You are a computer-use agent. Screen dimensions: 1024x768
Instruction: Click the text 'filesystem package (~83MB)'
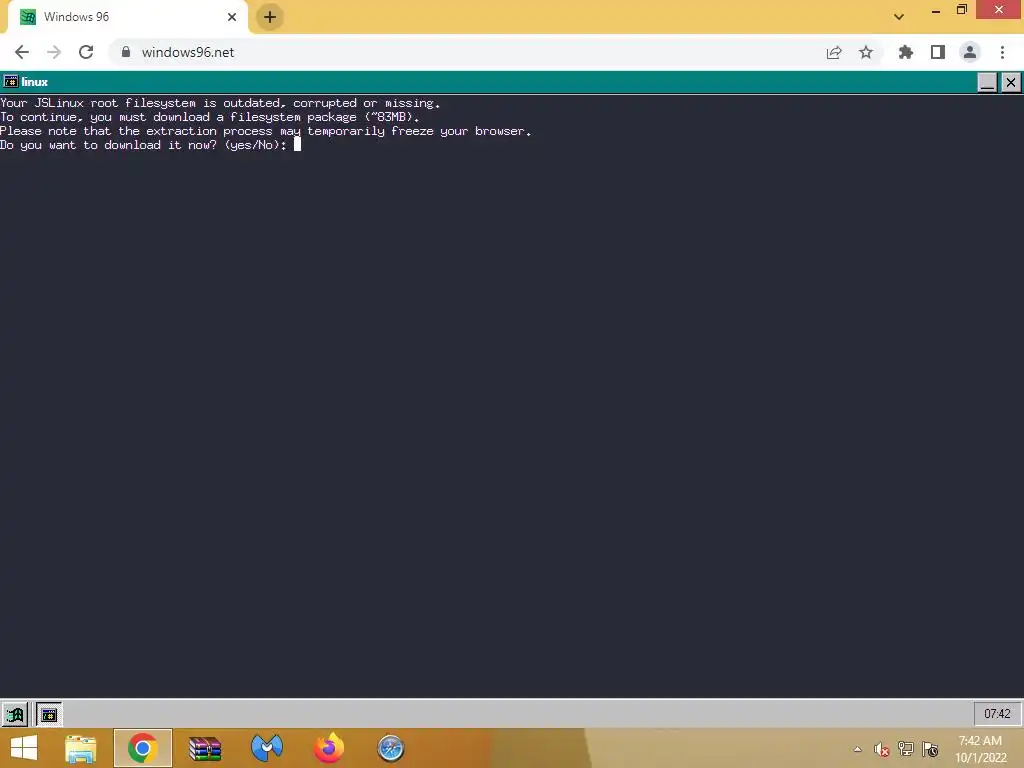tap(322, 117)
